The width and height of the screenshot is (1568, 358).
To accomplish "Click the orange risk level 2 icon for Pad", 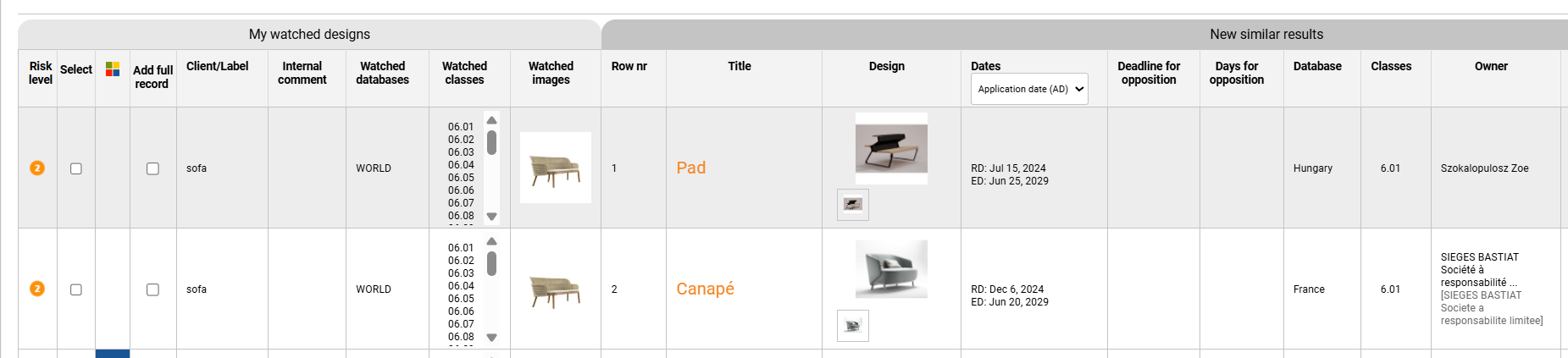I will coord(37,168).
